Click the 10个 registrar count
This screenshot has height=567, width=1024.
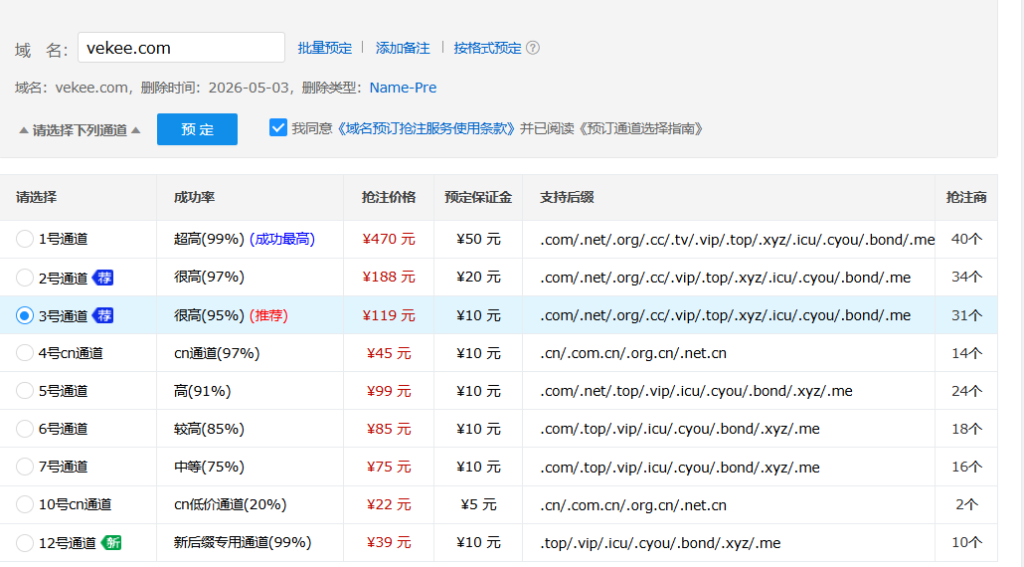pyautogui.click(x=966, y=543)
